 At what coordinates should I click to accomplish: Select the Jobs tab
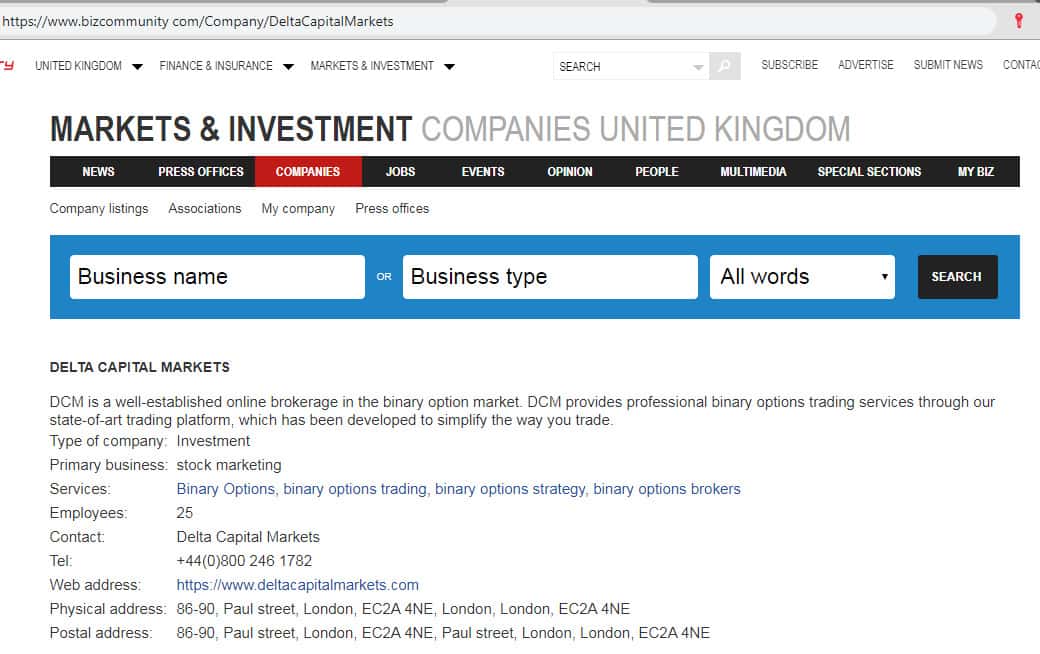[400, 172]
